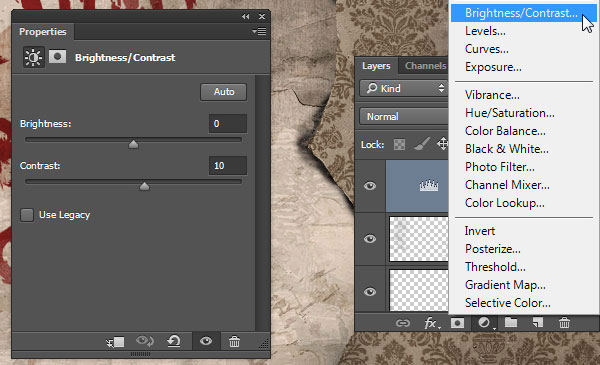
Task: Enable the Use Legacy checkbox
Action: pyautogui.click(x=27, y=215)
